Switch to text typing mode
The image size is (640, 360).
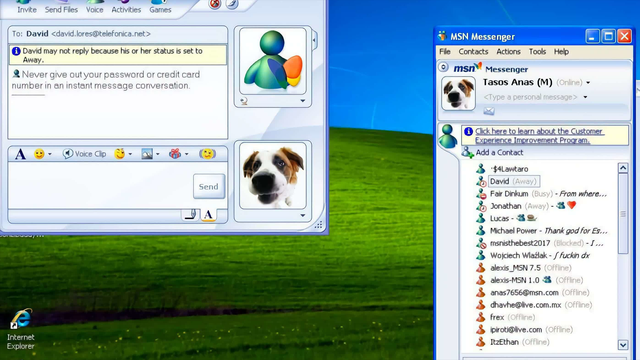tap(209, 214)
